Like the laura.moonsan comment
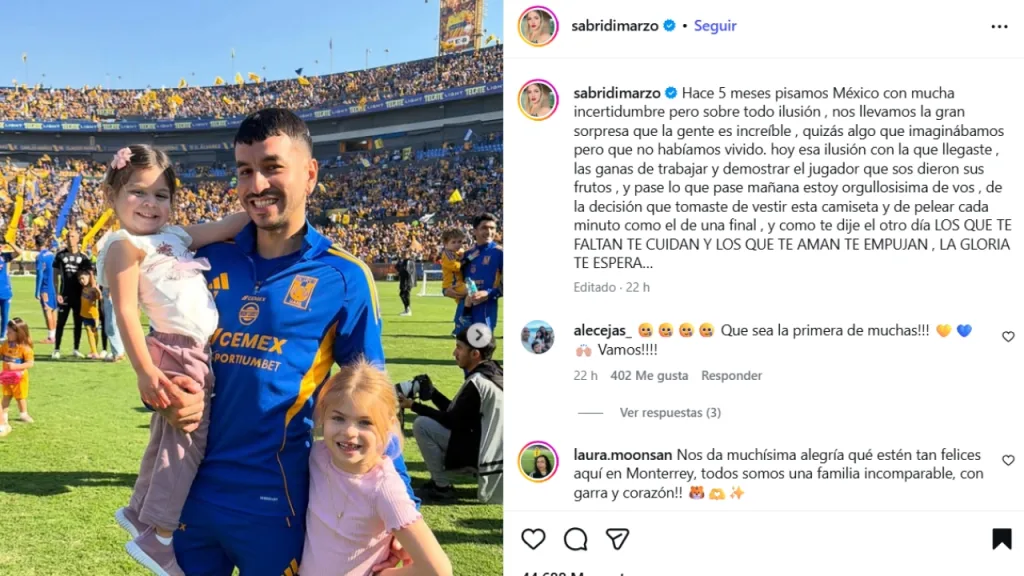Image resolution: width=1024 pixels, height=576 pixels. [x=1008, y=460]
